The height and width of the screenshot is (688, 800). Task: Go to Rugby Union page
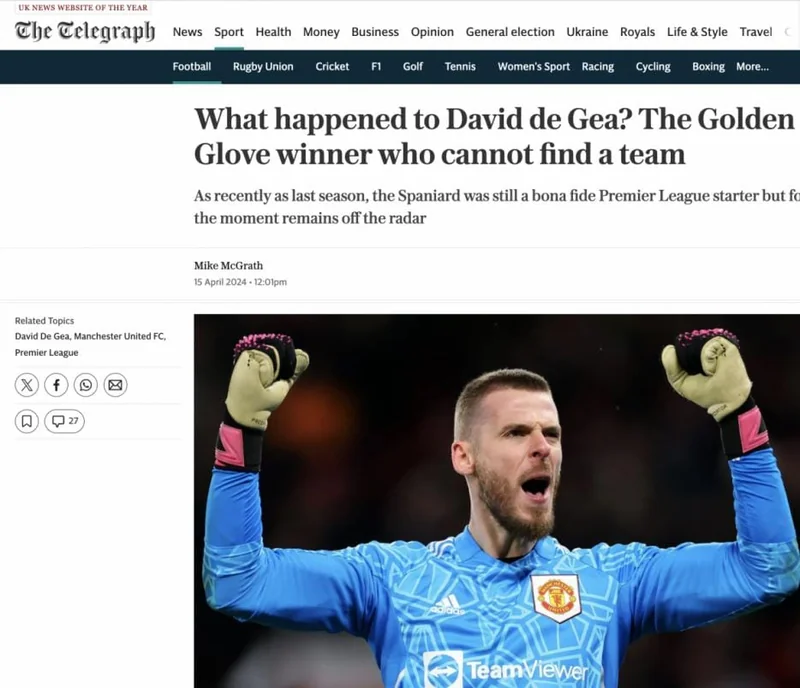pyautogui.click(x=263, y=66)
